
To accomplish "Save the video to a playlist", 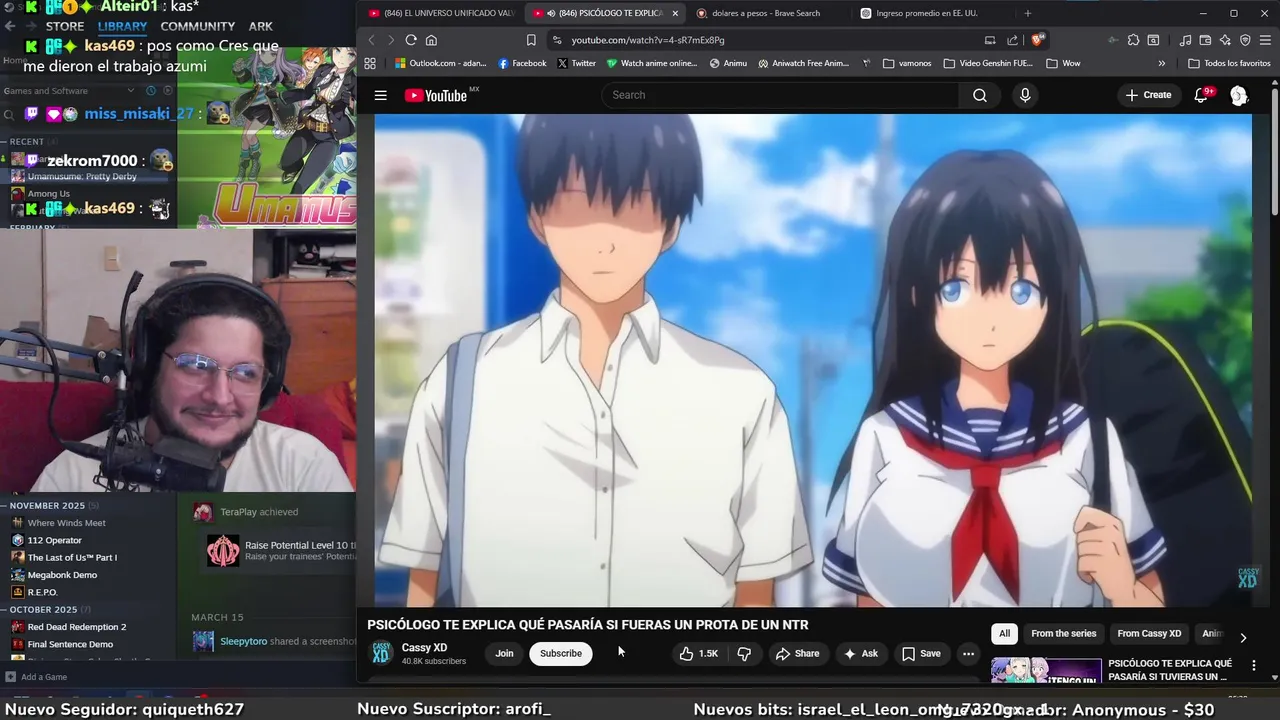I will (921, 653).
